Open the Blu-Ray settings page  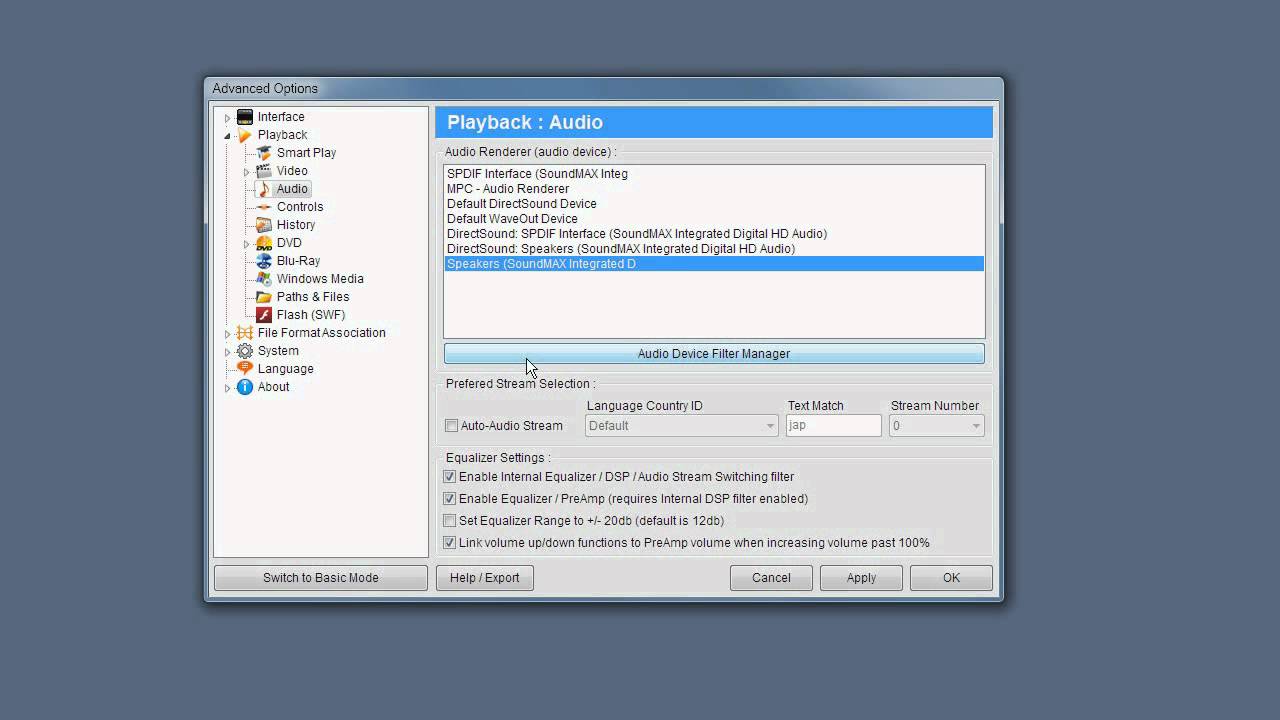click(298, 261)
